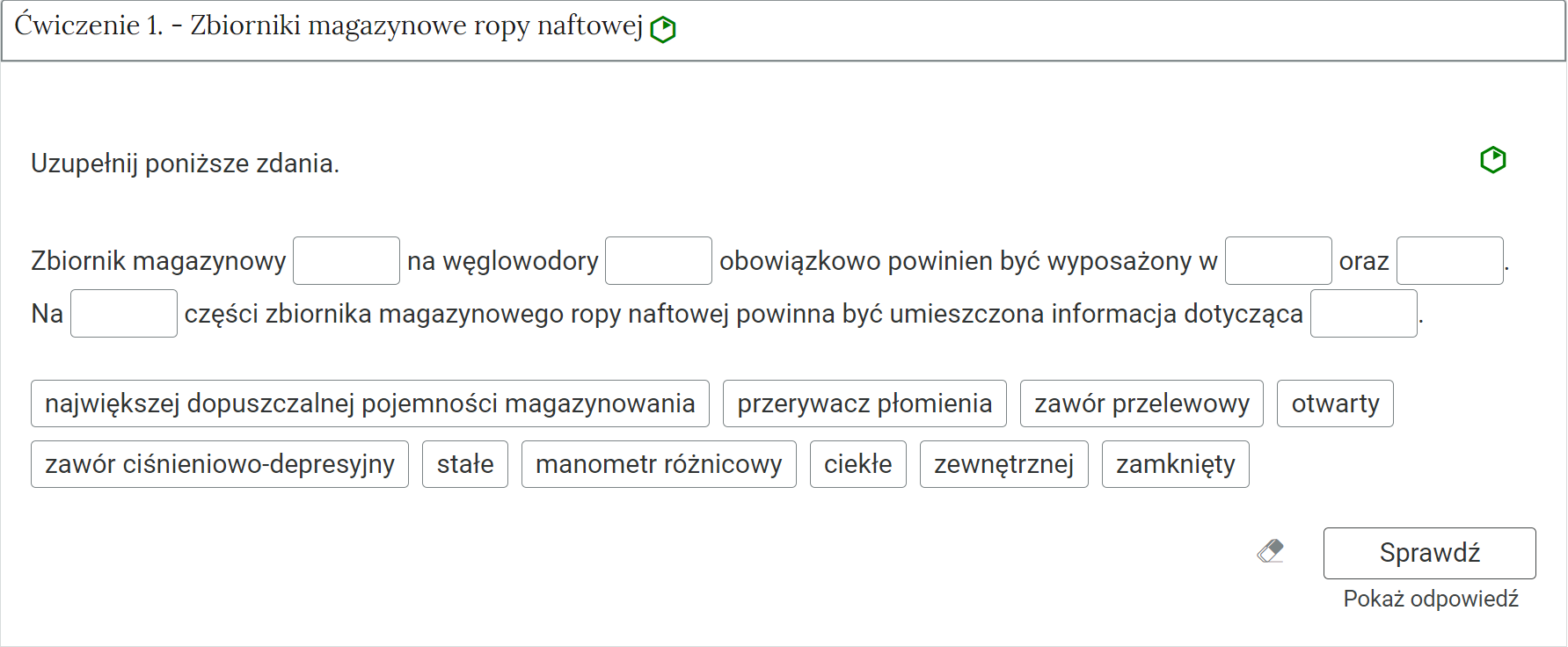1568x647 pixels.
Task: Select the tile 'zawór przelewowy'
Action: click(x=1141, y=403)
